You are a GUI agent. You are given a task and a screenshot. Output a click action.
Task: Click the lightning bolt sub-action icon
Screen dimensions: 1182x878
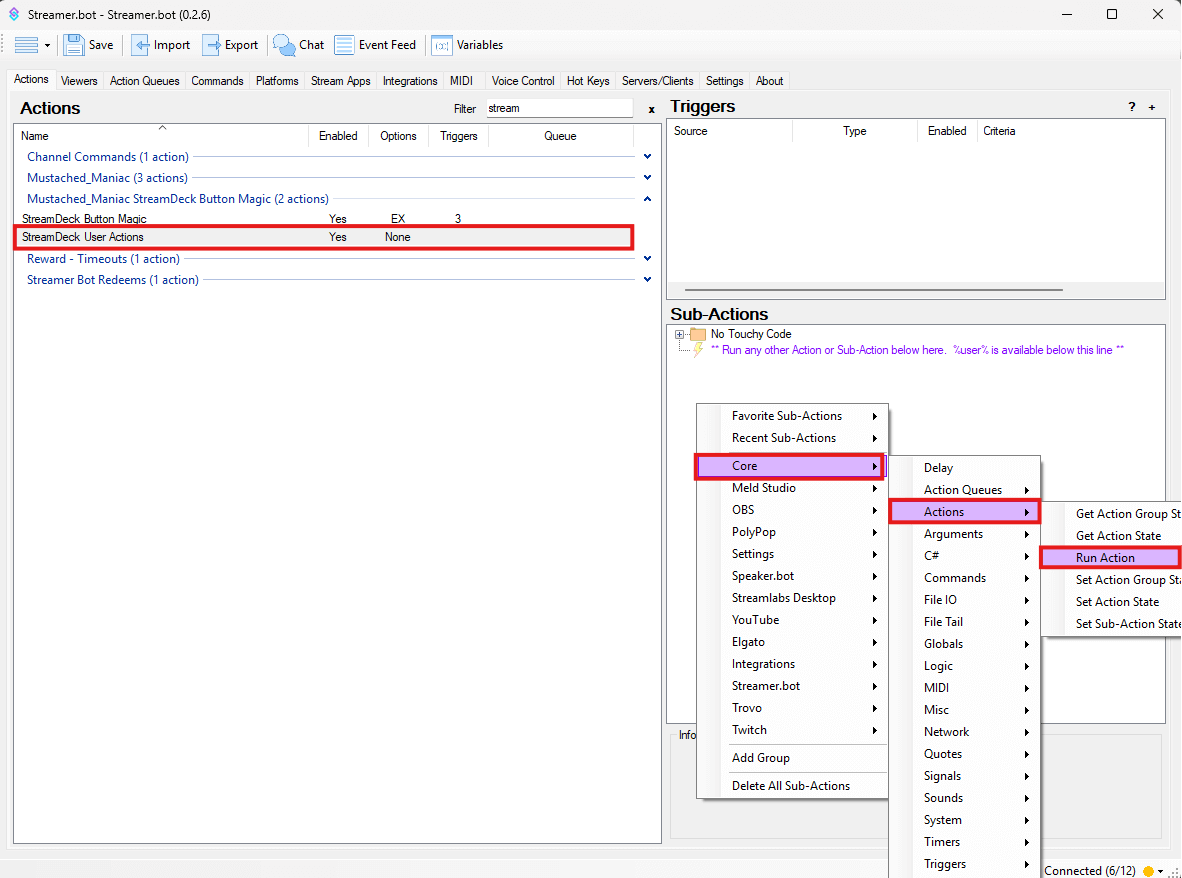[x=698, y=350]
